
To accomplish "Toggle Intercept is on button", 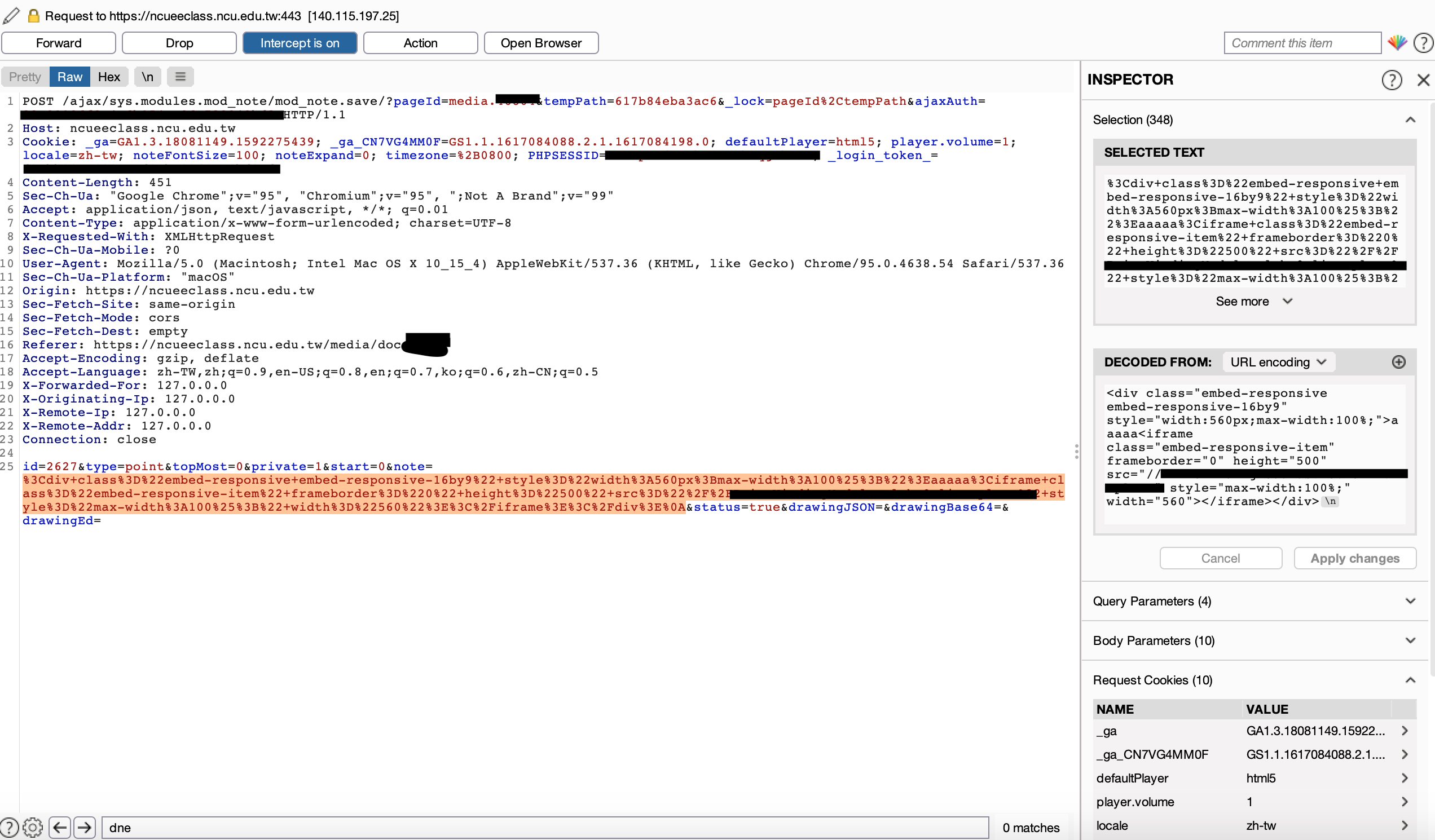I will [x=300, y=43].
